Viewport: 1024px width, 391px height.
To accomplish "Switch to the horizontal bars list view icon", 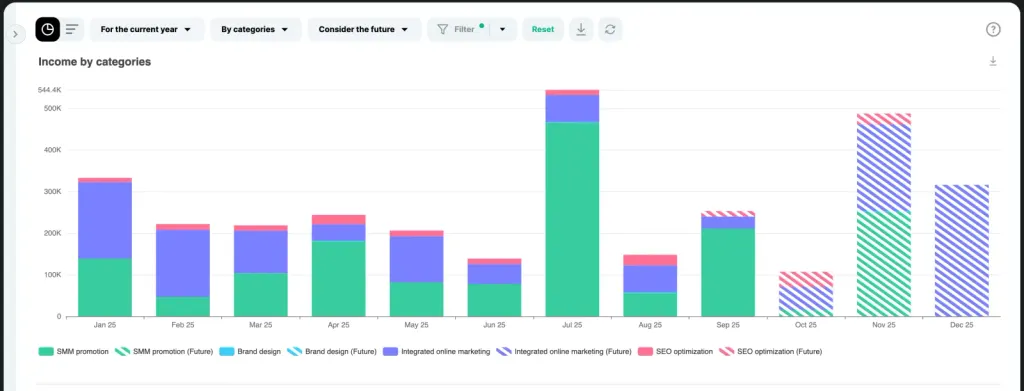I will (x=72, y=29).
